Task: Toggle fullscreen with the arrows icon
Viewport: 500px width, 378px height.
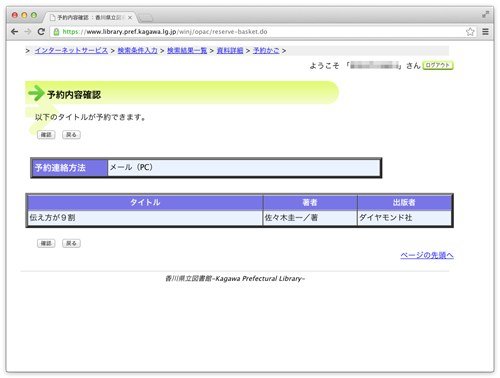Action: (485, 14)
